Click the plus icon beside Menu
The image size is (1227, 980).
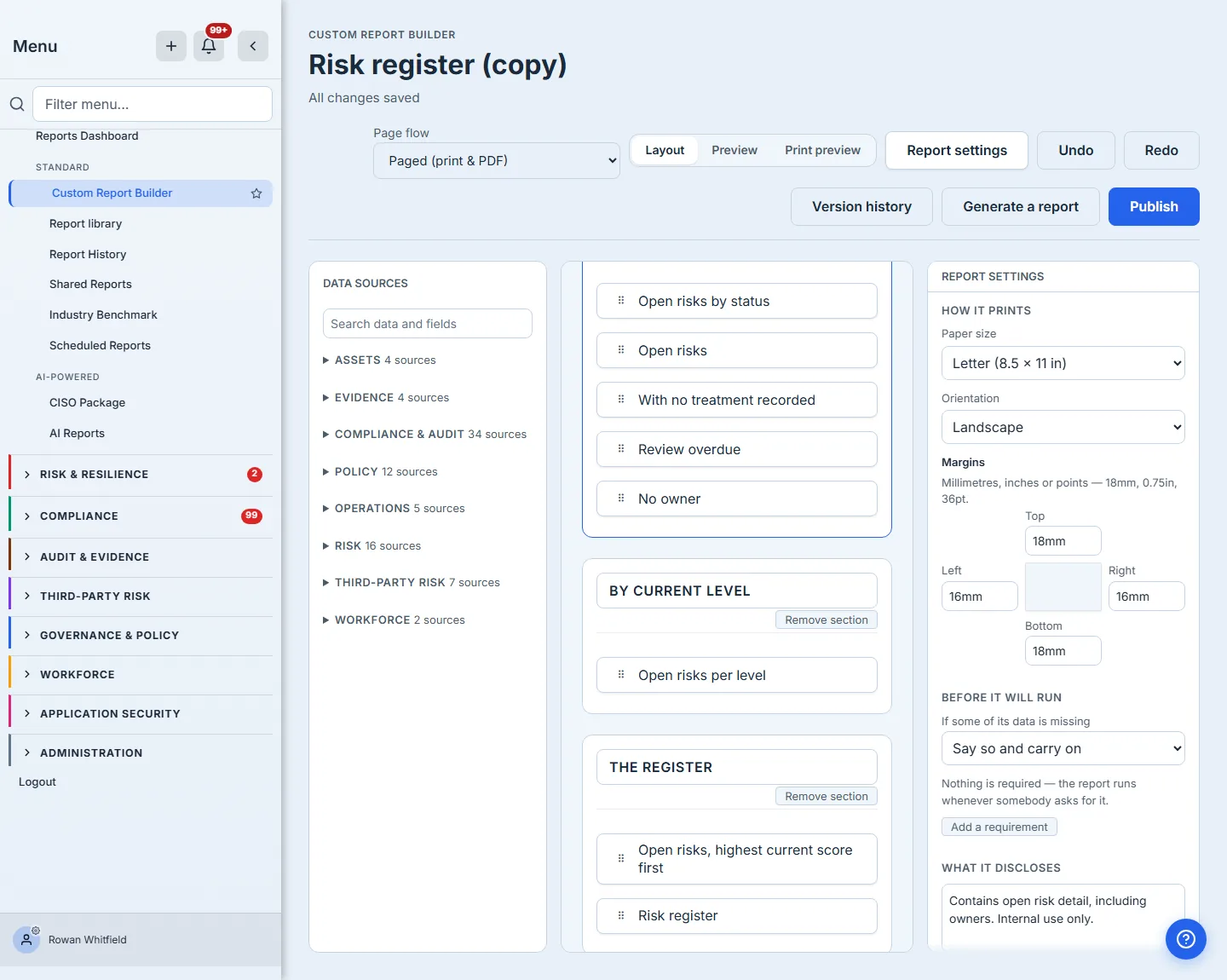pyautogui.click(x=171, y=46)
